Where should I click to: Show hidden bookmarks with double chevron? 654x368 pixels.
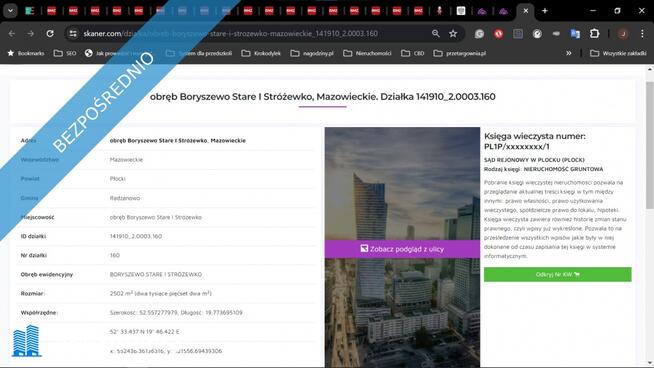(568, 53)
